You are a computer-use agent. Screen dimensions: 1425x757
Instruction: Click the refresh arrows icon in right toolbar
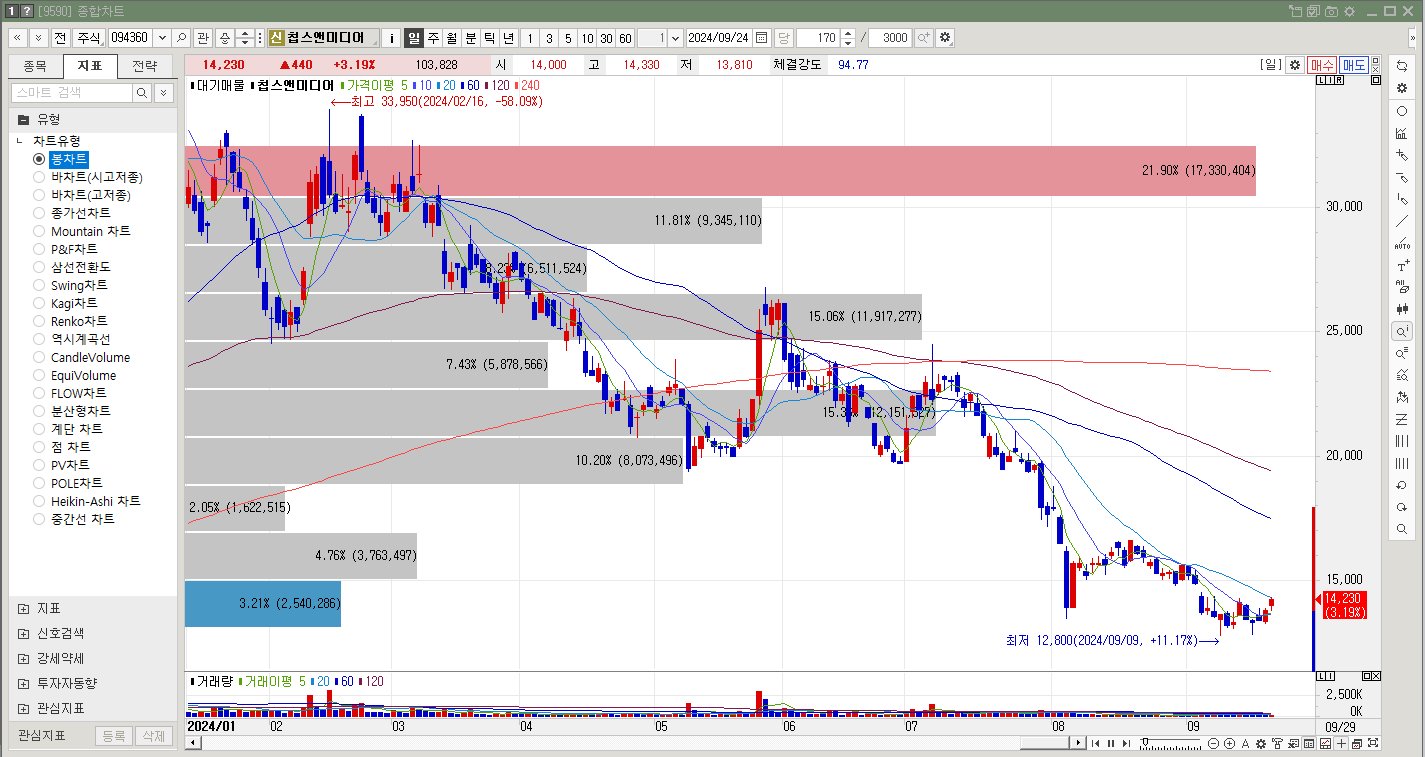point(1402,66)
